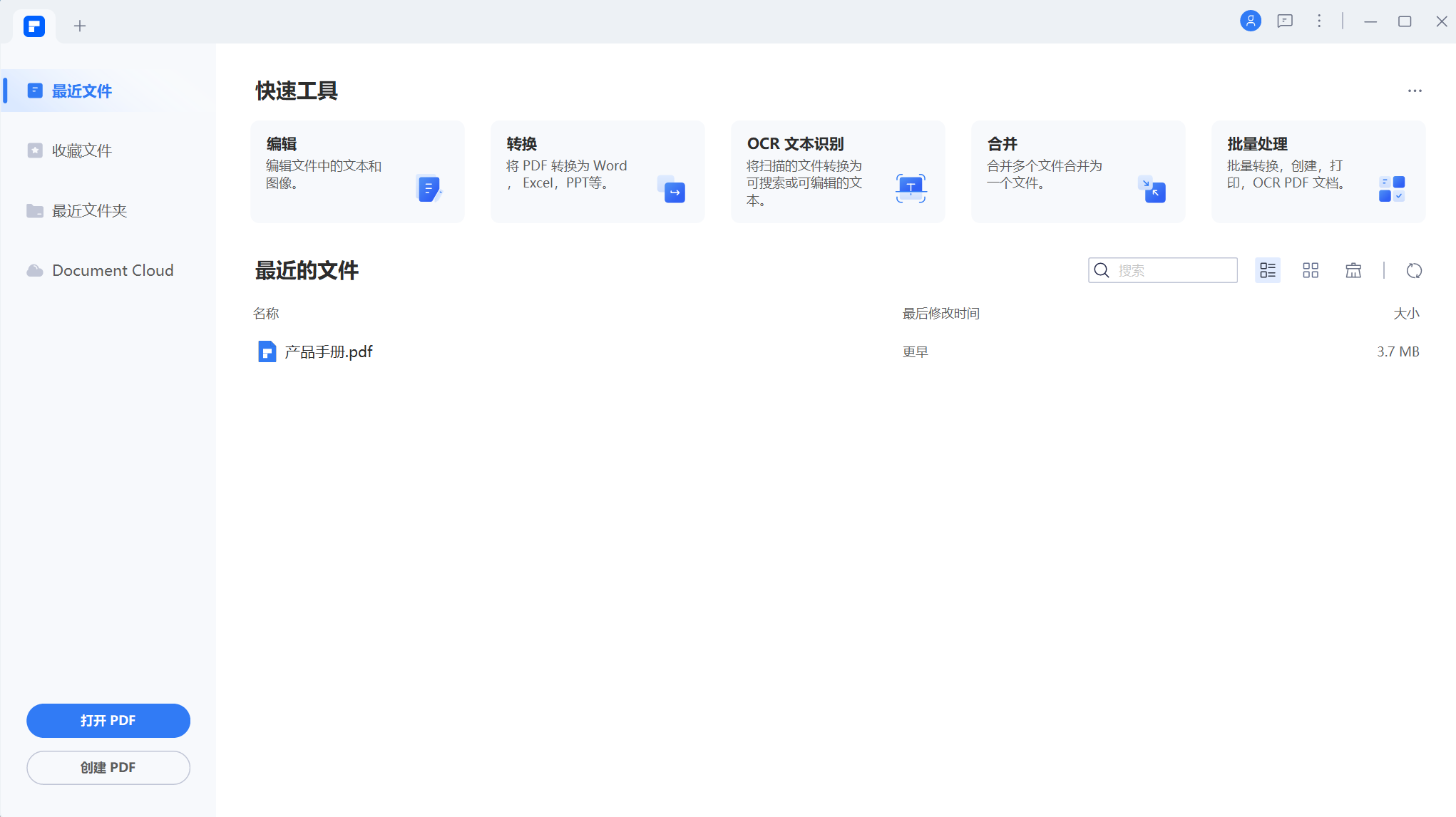This screenshot has height=817, width=1456.
Task: Switch to grid thumbnail view
Action: [1310, 270]
